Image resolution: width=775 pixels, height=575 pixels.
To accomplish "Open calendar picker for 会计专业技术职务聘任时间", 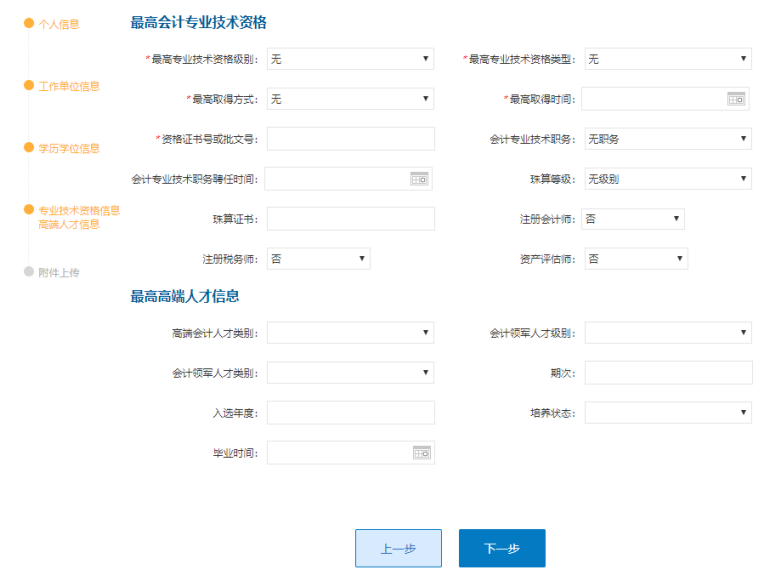I will coord(419,179).
